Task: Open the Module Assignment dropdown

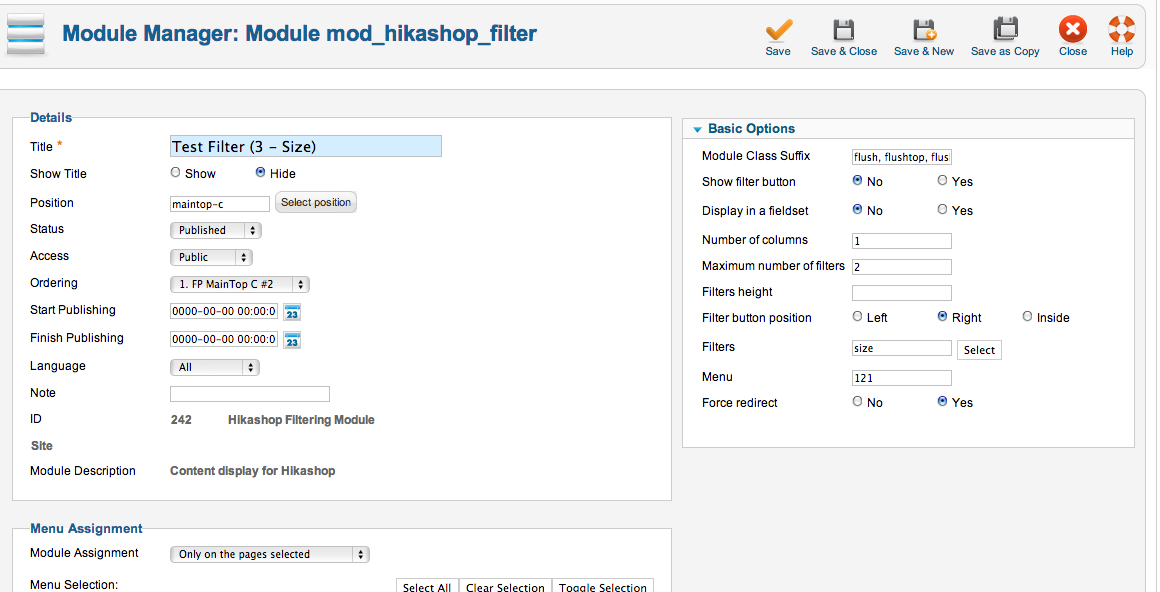Action: [270, 554]
